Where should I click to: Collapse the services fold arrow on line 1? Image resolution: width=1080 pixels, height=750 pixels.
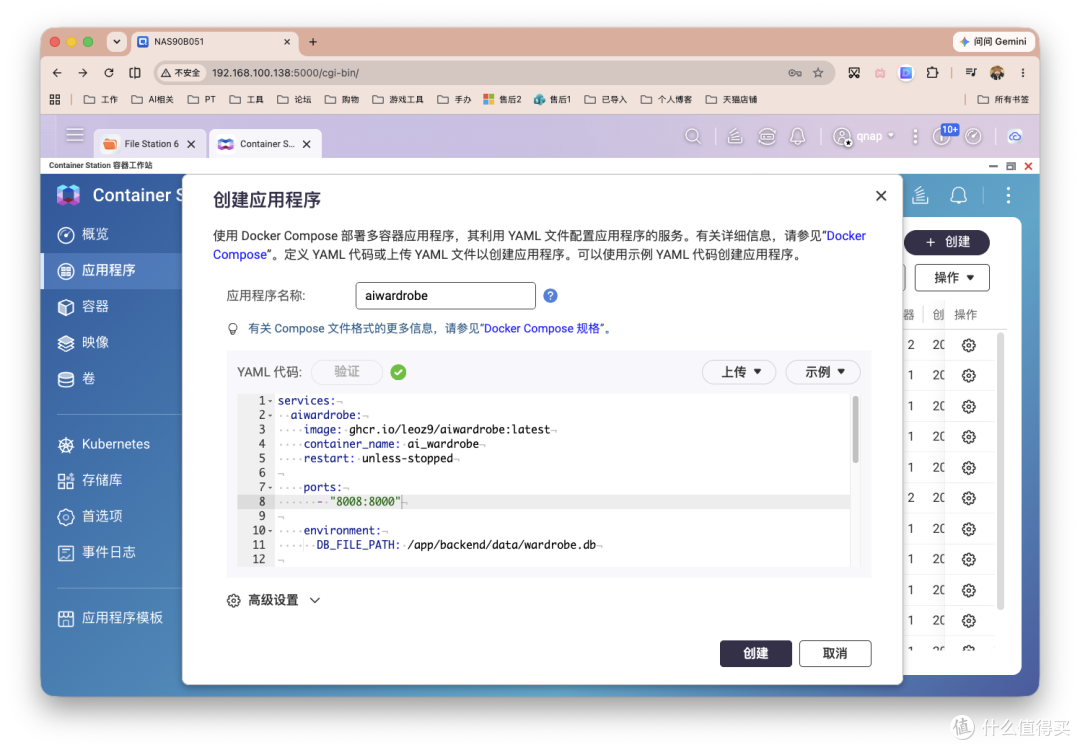tap(271, 401)
